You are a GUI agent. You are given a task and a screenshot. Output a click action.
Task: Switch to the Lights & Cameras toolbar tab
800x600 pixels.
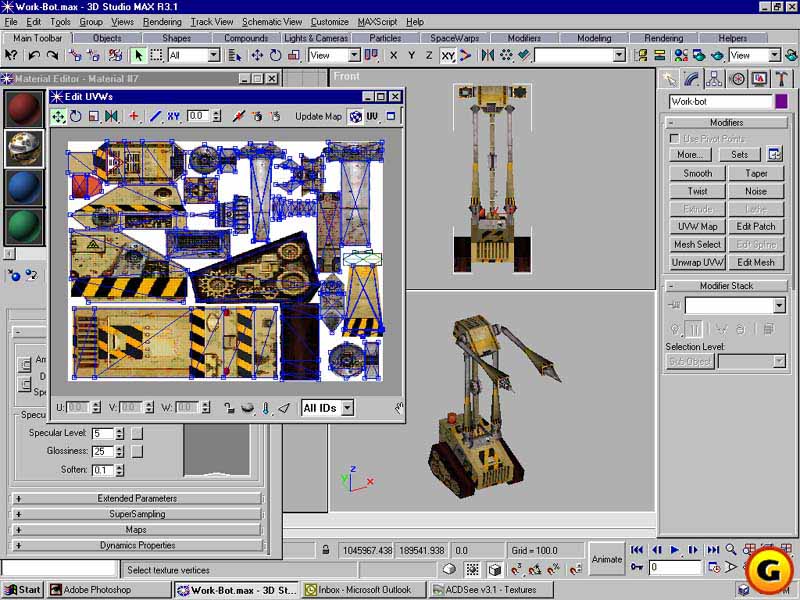tap(316, 38)
